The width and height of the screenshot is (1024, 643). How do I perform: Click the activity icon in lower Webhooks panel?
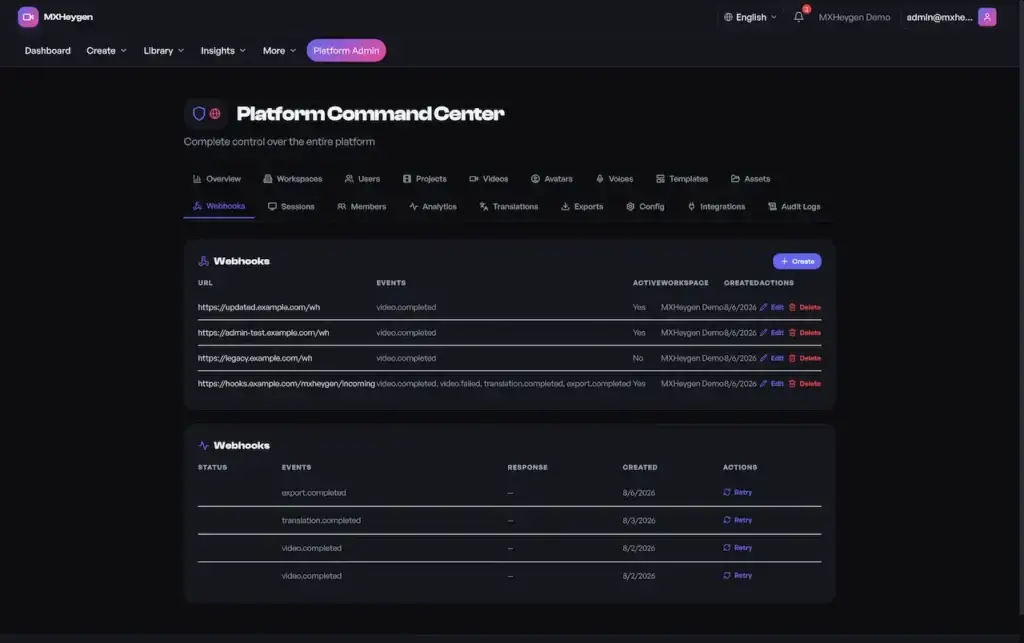point(203,445)
